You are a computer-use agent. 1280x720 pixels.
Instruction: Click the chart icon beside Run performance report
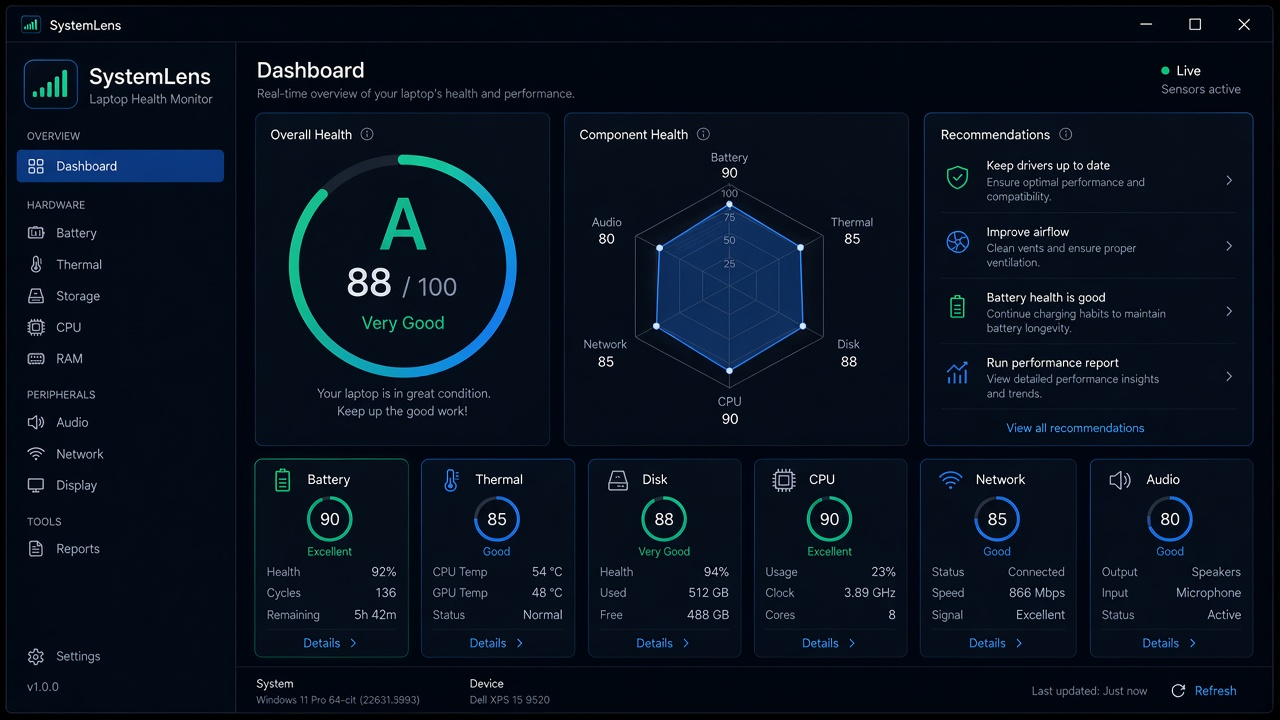click(957, 373)
